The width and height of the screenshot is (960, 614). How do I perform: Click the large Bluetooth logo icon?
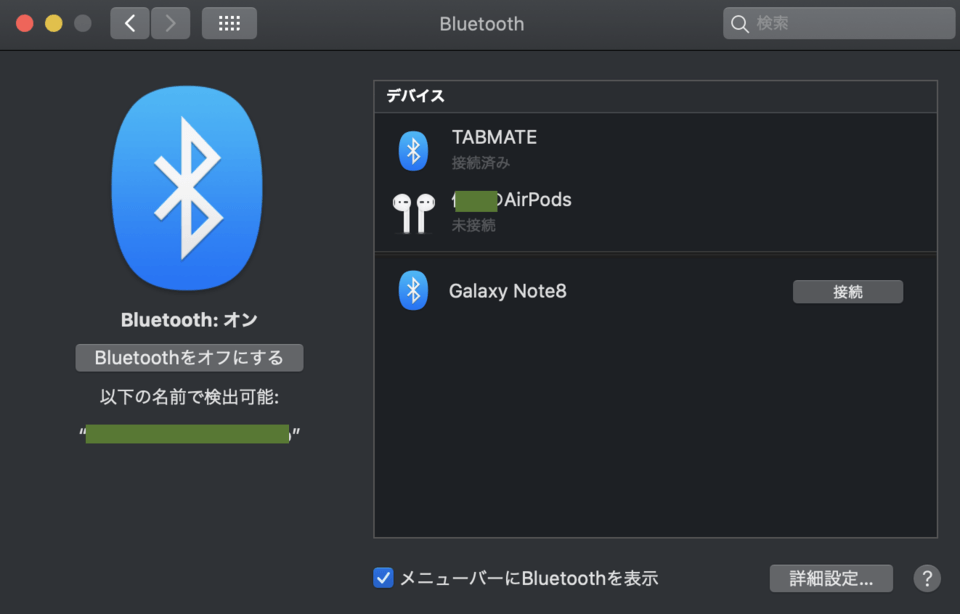(x=187, y=189)
